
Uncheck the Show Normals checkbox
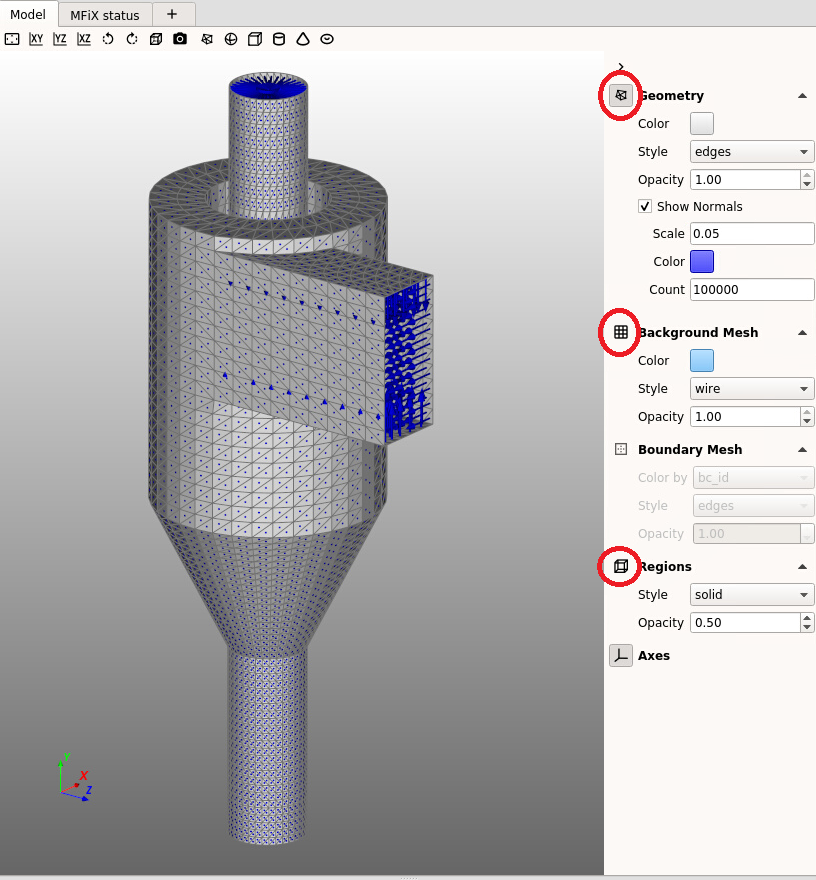point(645,206)
